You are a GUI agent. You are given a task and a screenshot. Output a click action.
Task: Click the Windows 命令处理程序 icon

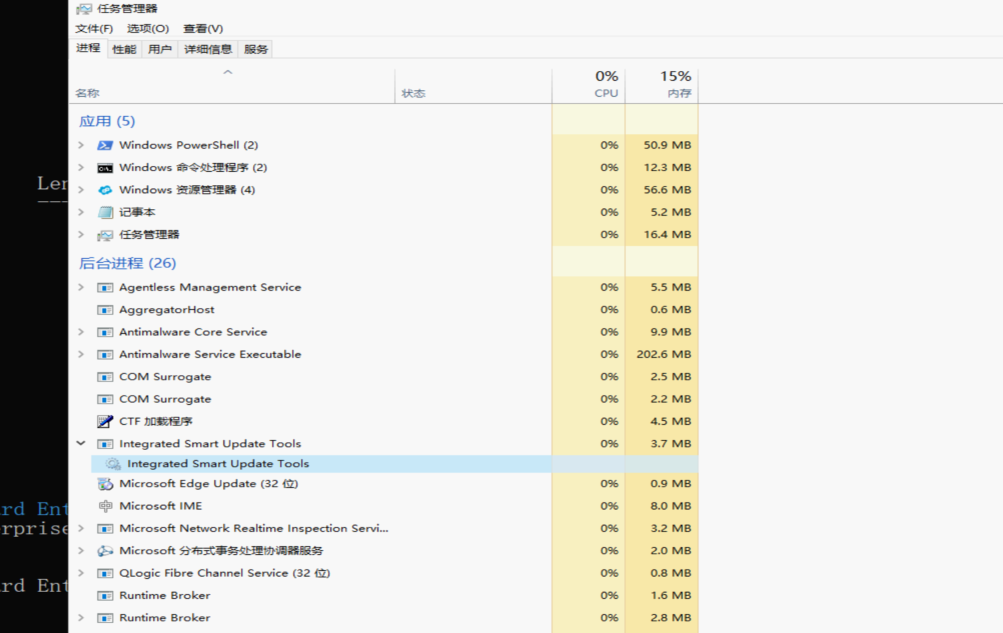105,168
